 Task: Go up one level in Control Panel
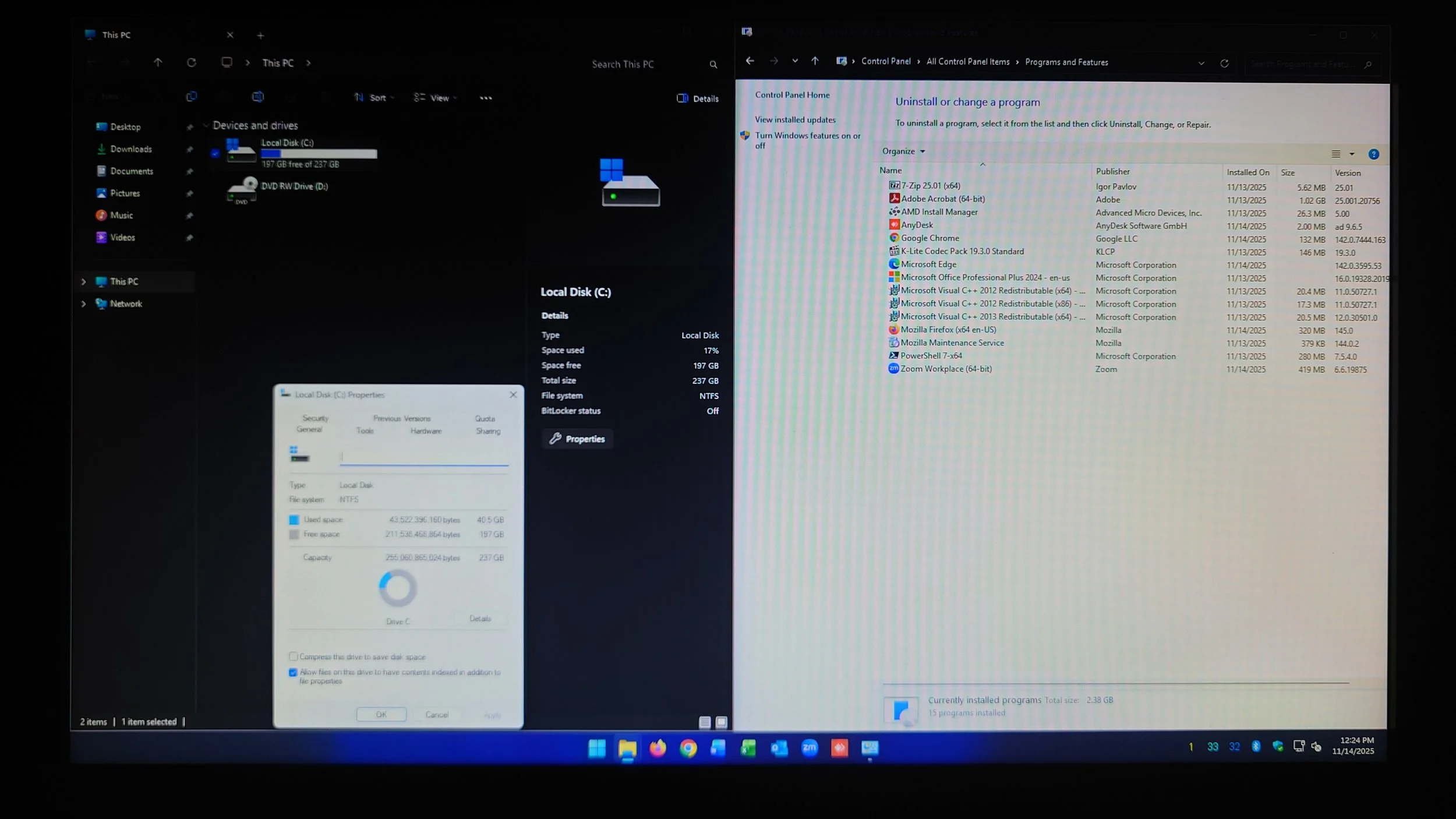click(815, 61)
